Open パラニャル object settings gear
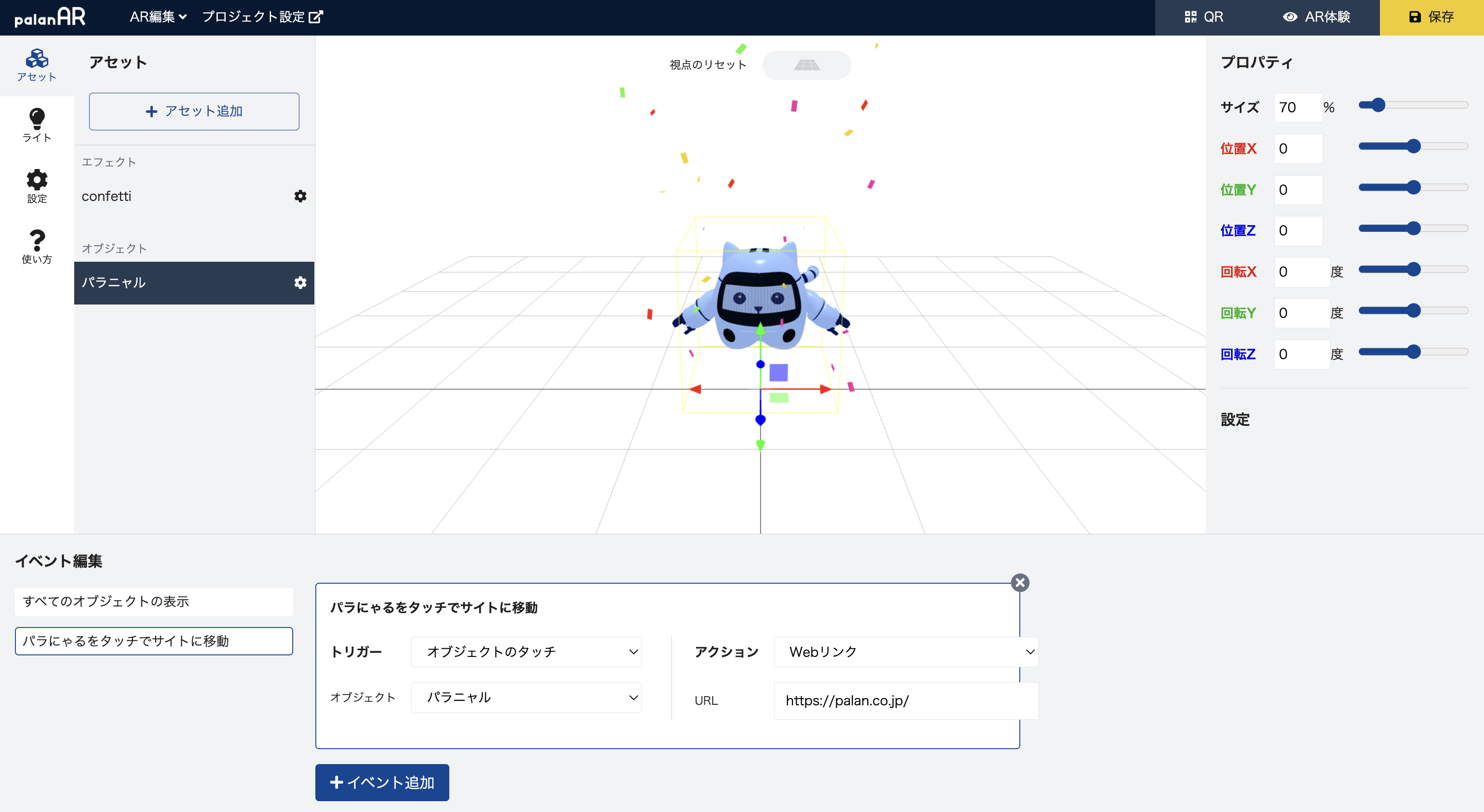Image resolution: width=1484 pixels, height=812 pixels. pyautogui.click(x=300, y=283)
